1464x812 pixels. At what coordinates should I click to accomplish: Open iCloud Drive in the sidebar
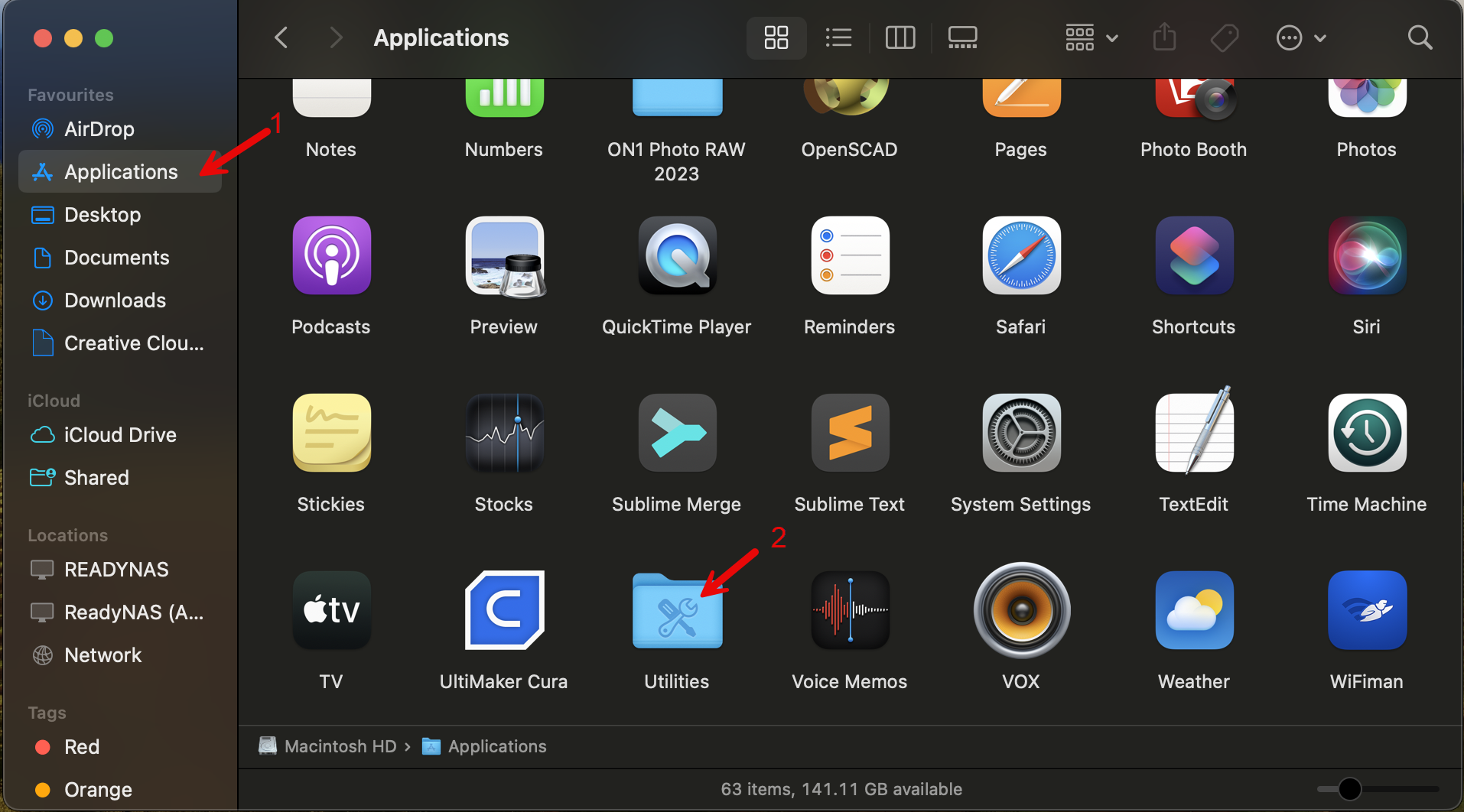pyautogui.click(x=120, y=435)
